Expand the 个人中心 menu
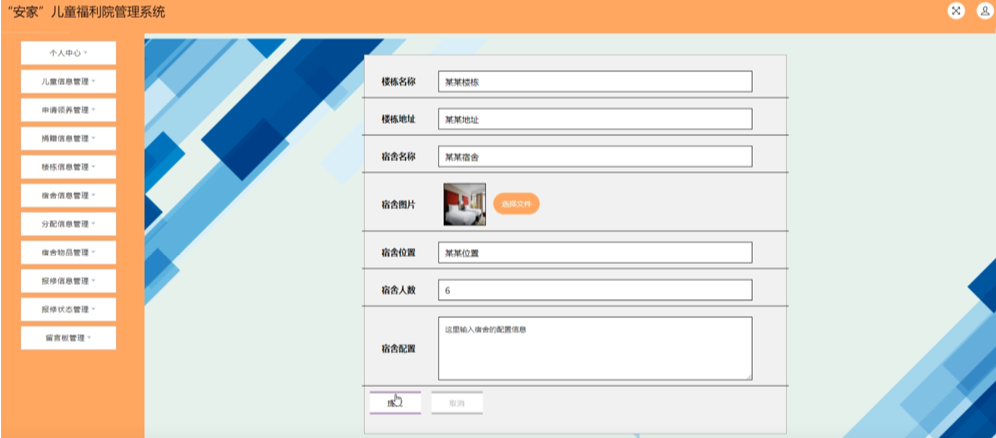The width and height of the screenshot is (996, 438). pyautogui.click(x=69, y=53)
